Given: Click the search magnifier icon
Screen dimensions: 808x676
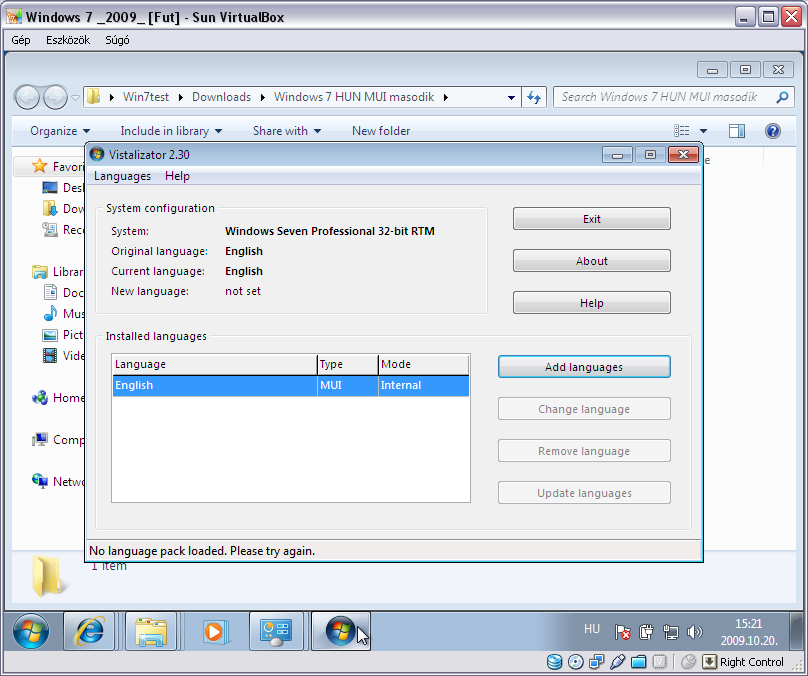Looking at the screenshot, I should tap(782, 97).
